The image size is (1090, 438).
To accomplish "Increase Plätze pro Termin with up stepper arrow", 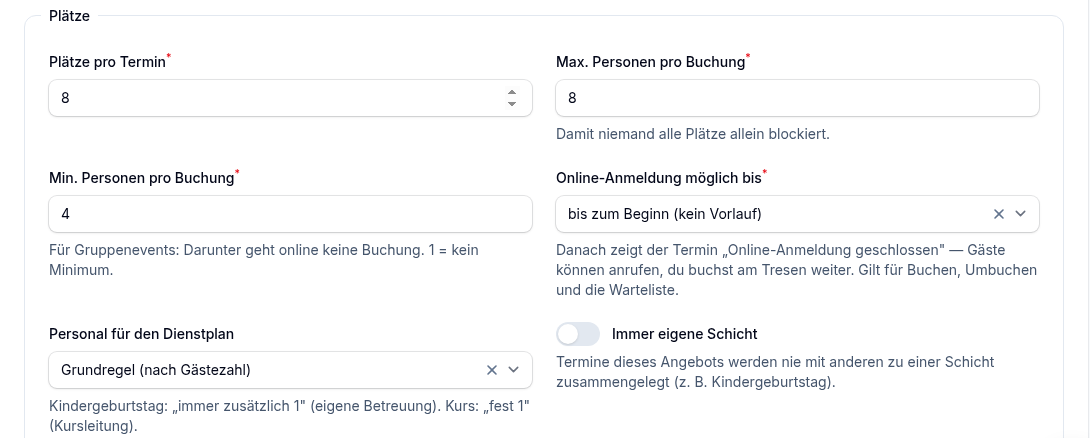I will pyautogui.click(x=512, y=92).
